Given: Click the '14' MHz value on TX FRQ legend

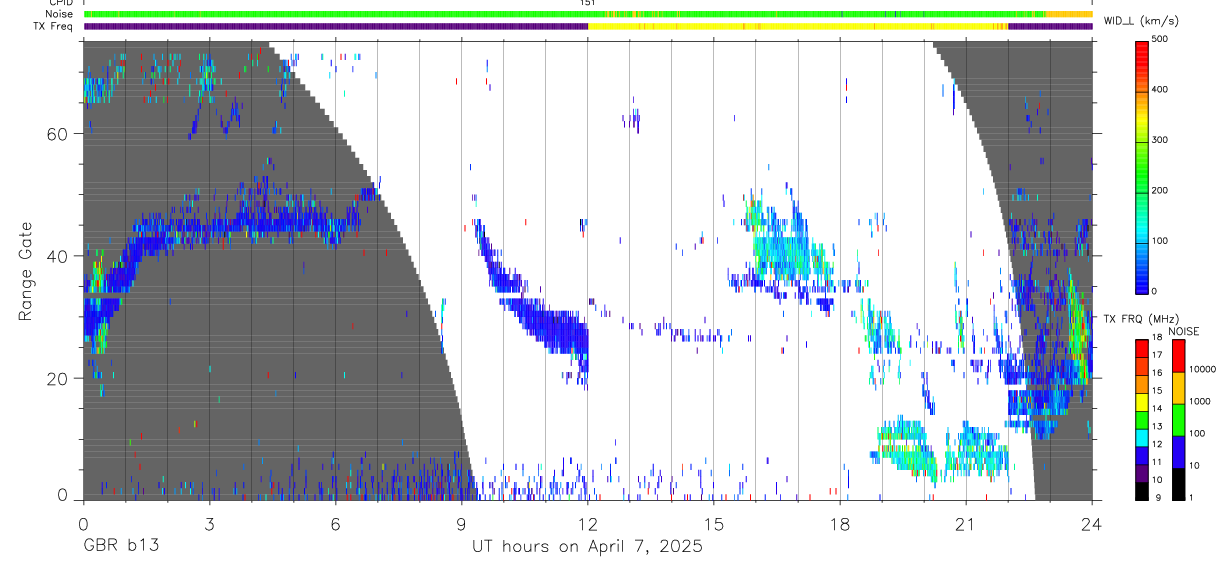Looking at the screenshot, I should (1159, 409).
